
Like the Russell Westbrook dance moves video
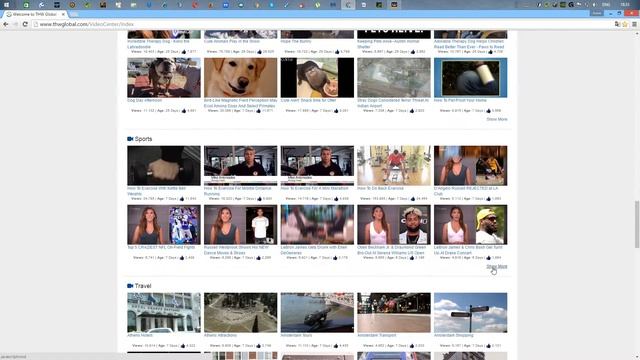coord(258,258)
